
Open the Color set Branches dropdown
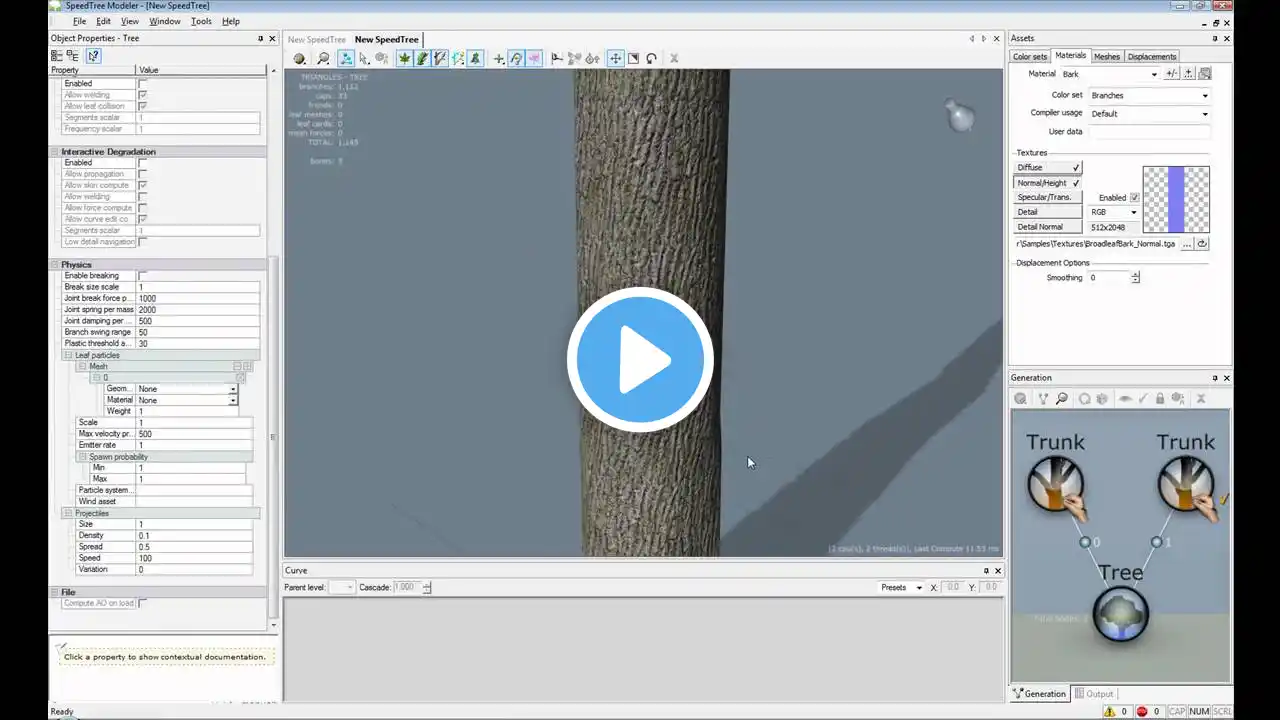[1149, 96]
